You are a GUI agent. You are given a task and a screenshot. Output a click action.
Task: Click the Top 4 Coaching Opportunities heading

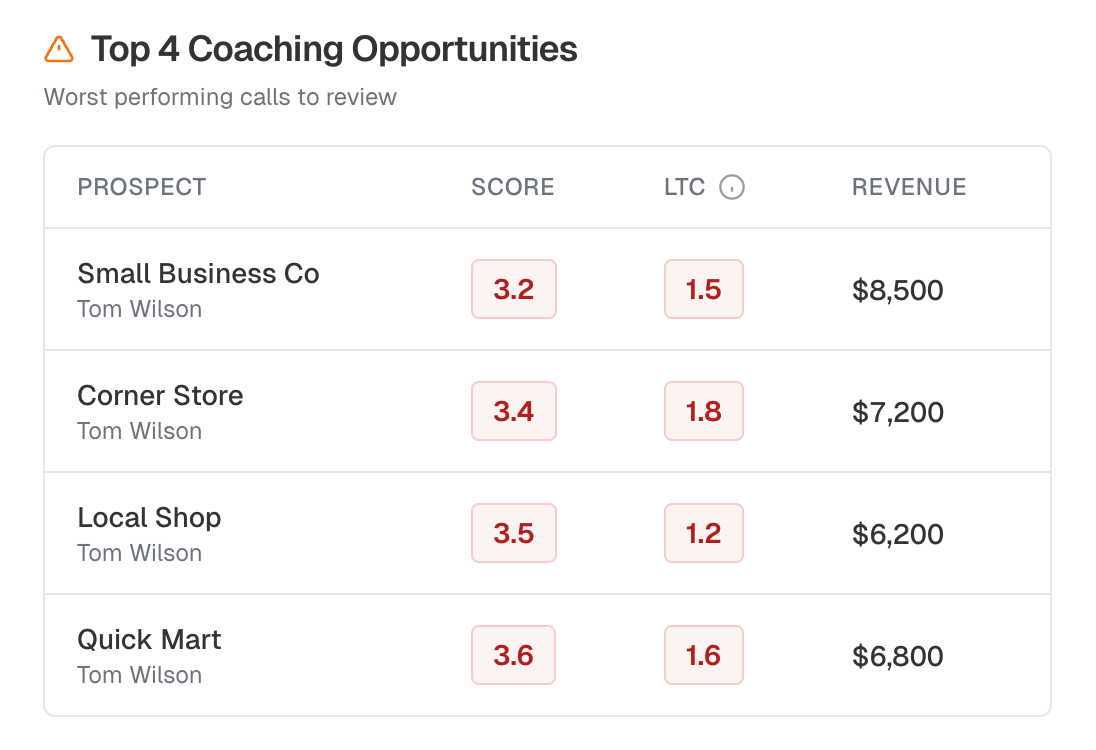[x=334, y=49]
